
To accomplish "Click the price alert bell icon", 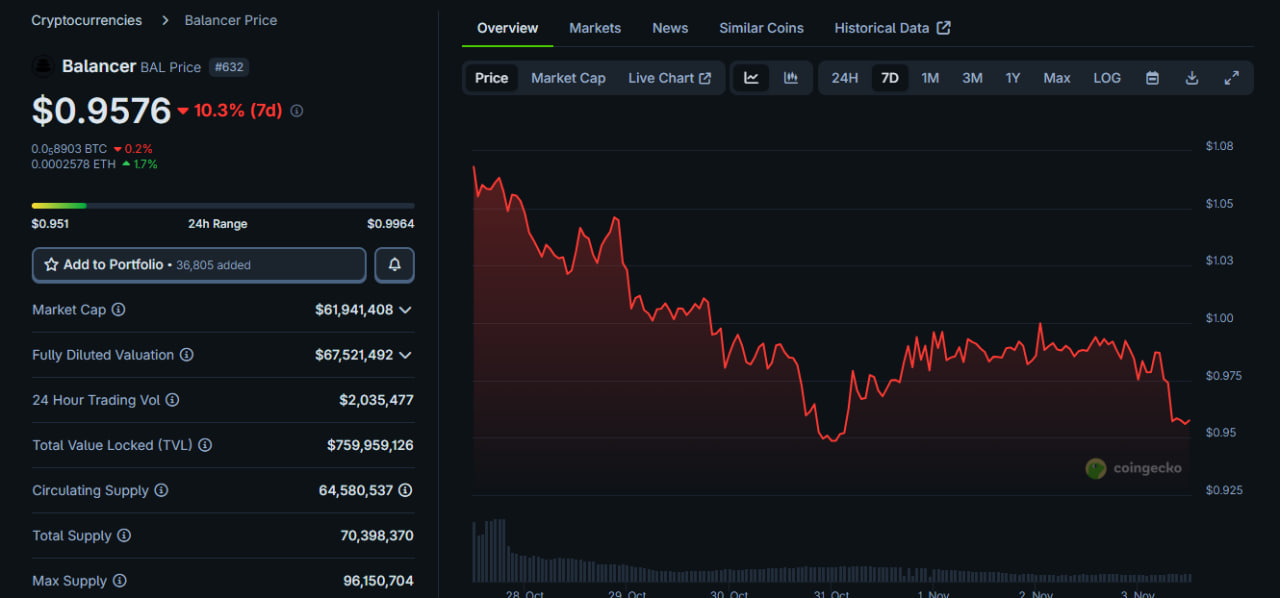I will tap(394, 265).
